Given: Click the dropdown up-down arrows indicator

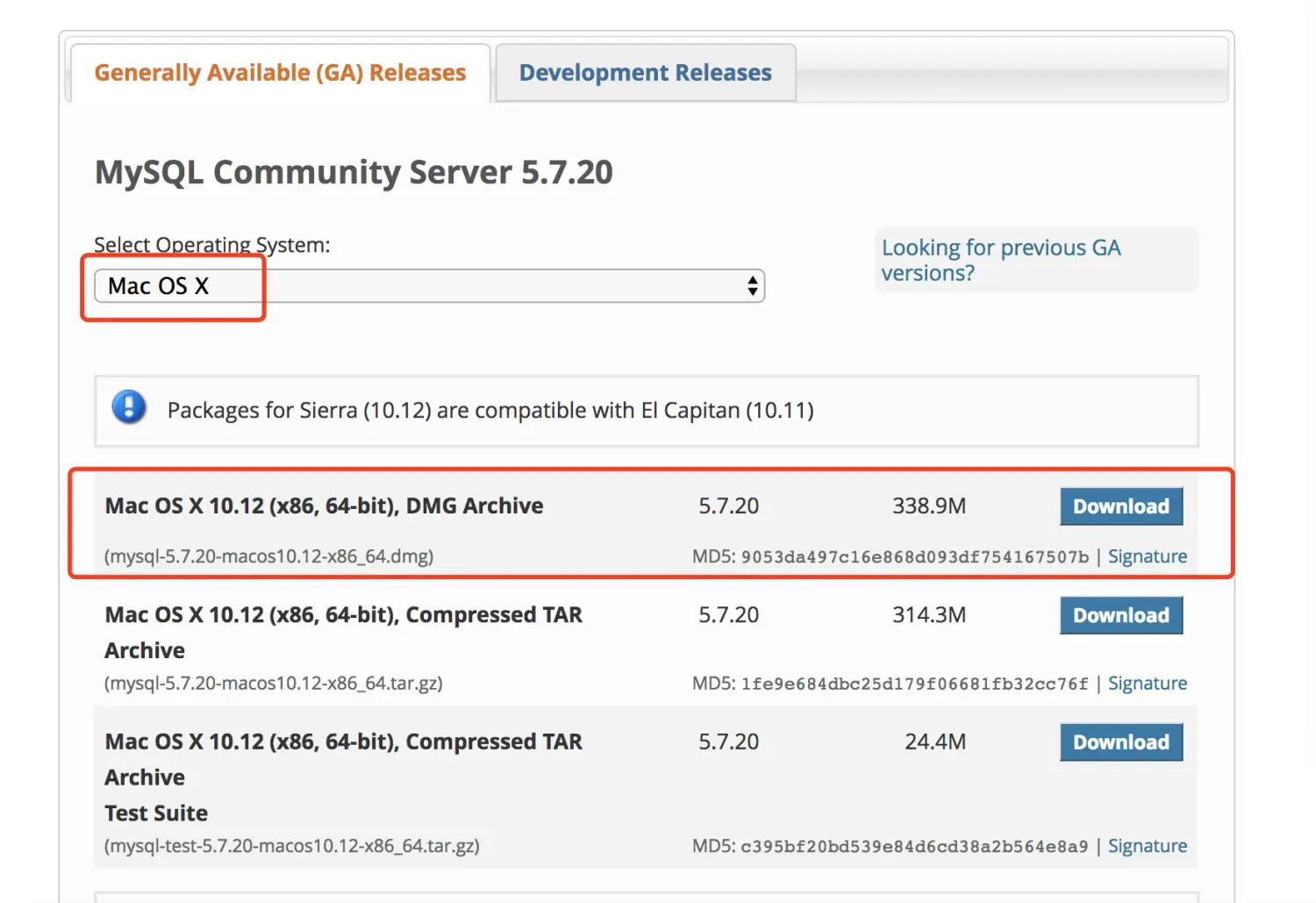Looking at the screenshot, I should point(752,286).
